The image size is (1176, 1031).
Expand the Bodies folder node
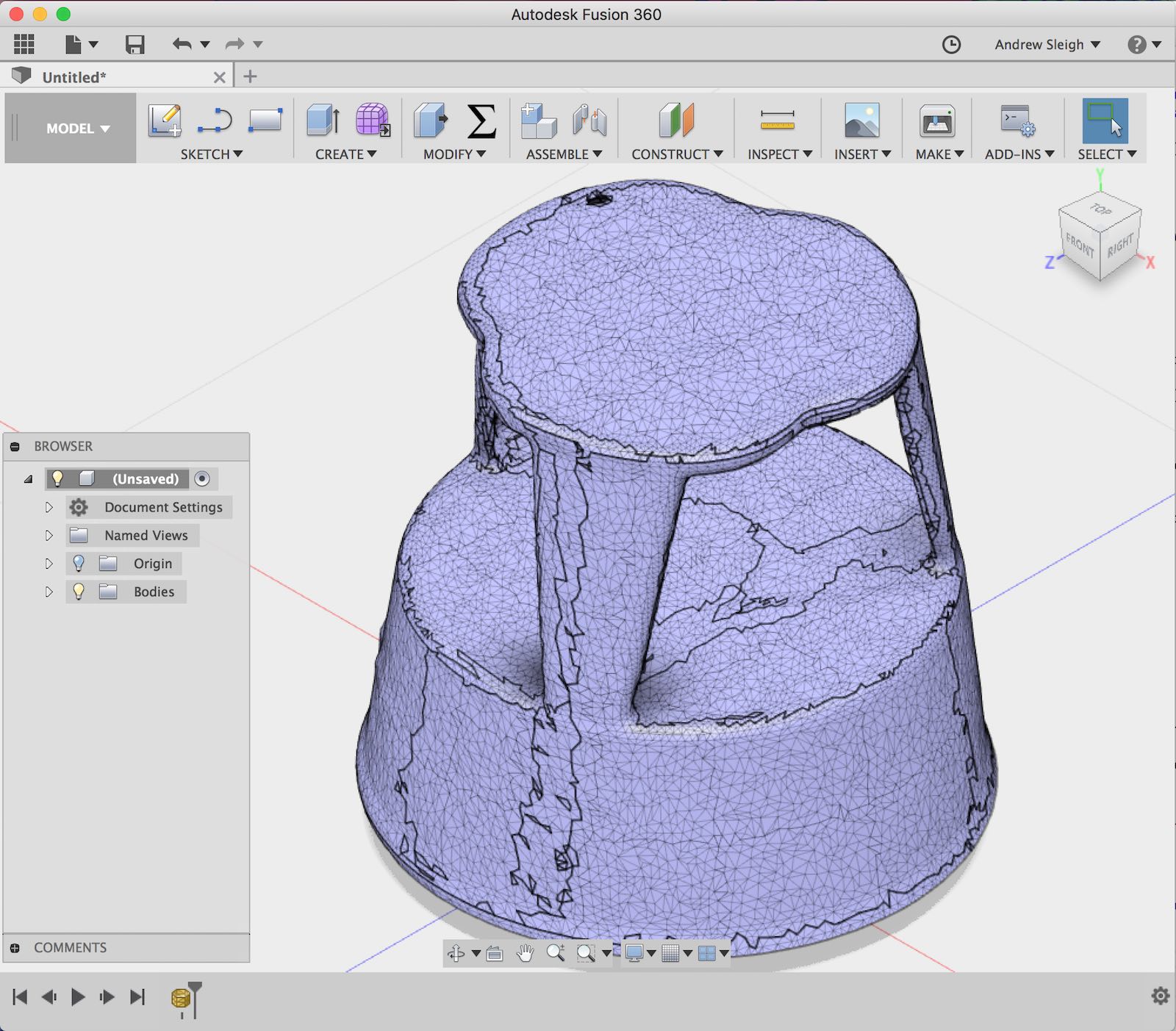point(49,592)
